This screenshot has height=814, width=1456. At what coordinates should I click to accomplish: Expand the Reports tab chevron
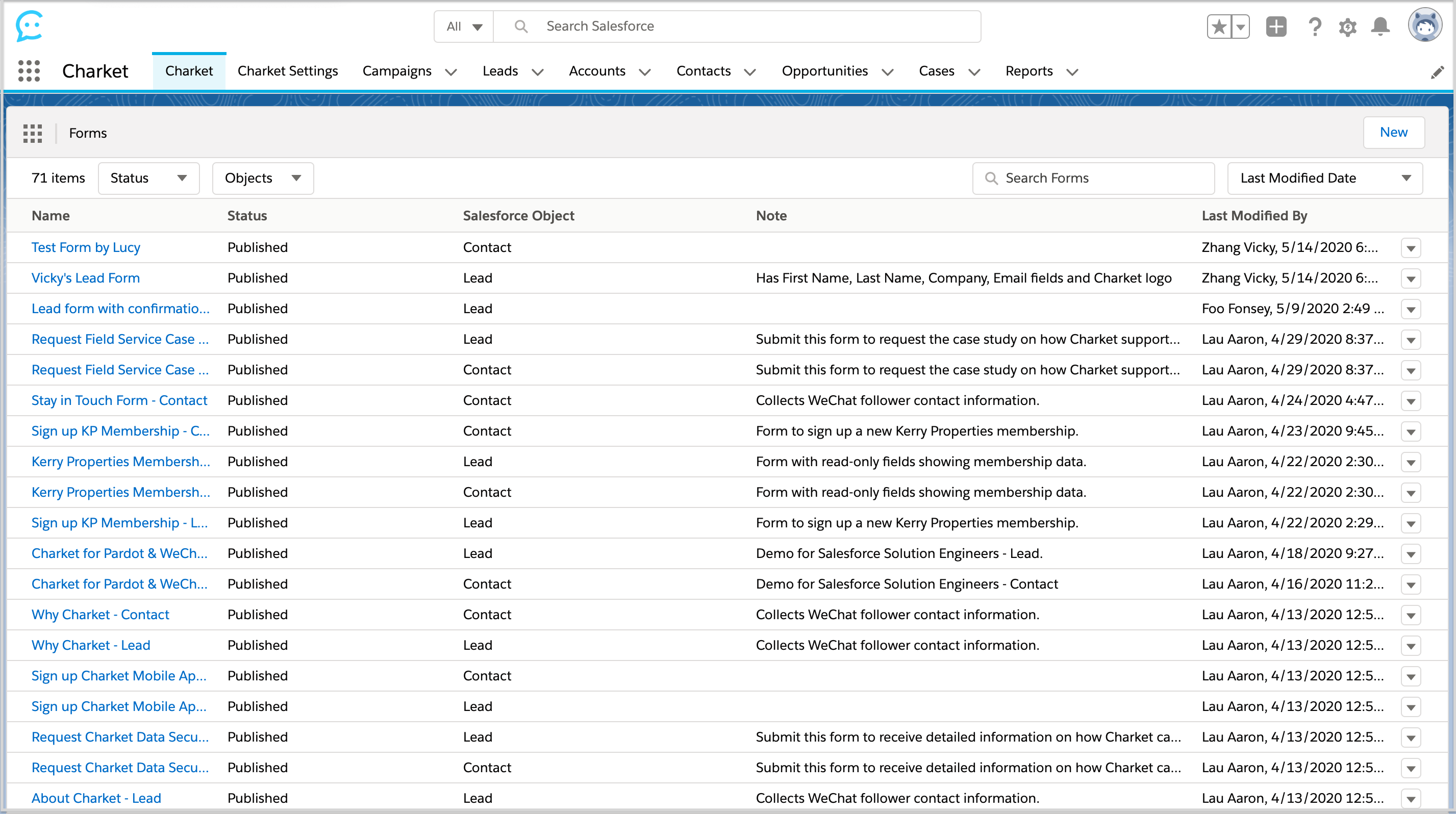pyautogui.click(x=1072, y=72)
